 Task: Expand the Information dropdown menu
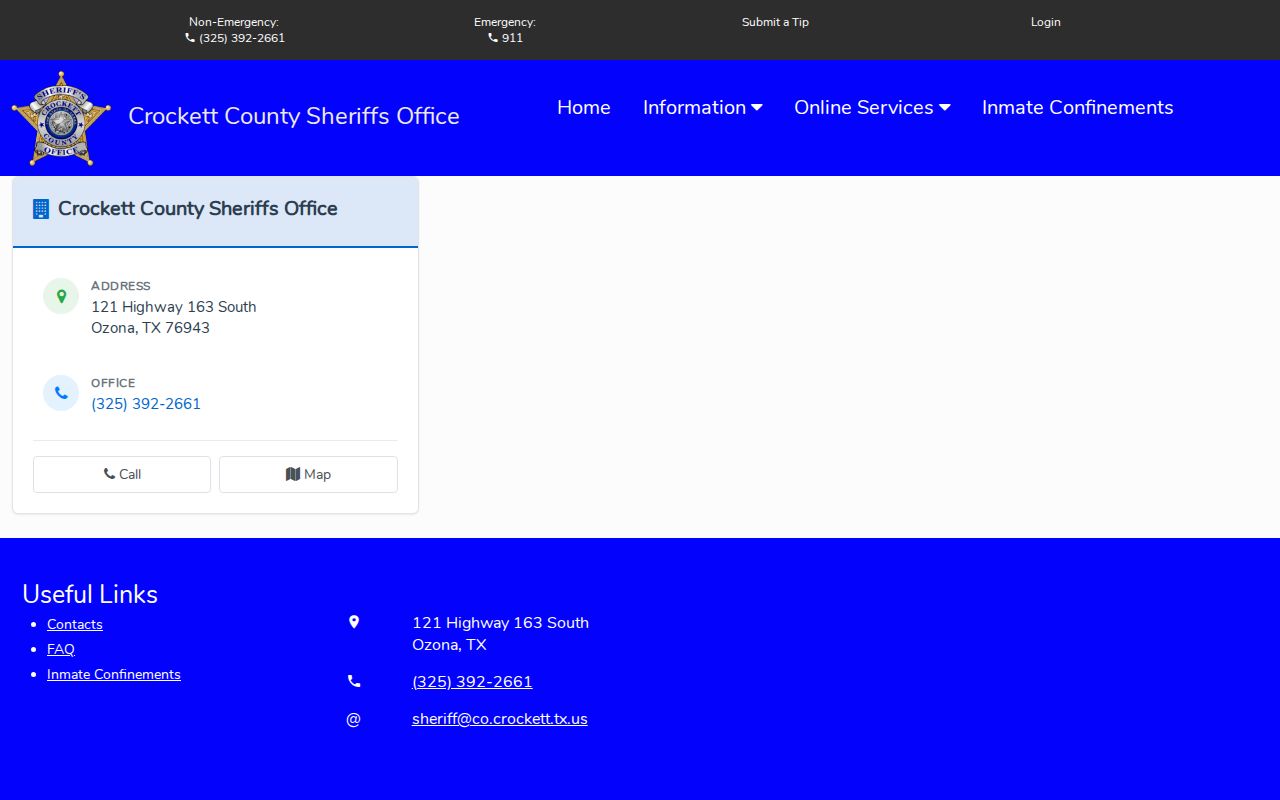[703, 107]
